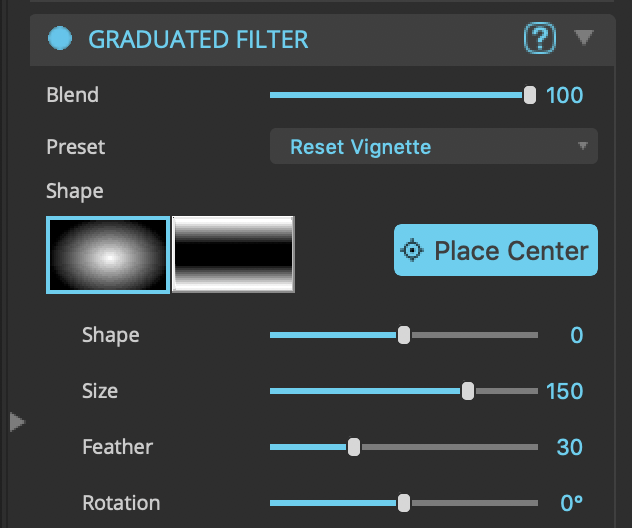
Task: Toggle the Graduated Filter enable dot
Action: (x=62, y=39)
